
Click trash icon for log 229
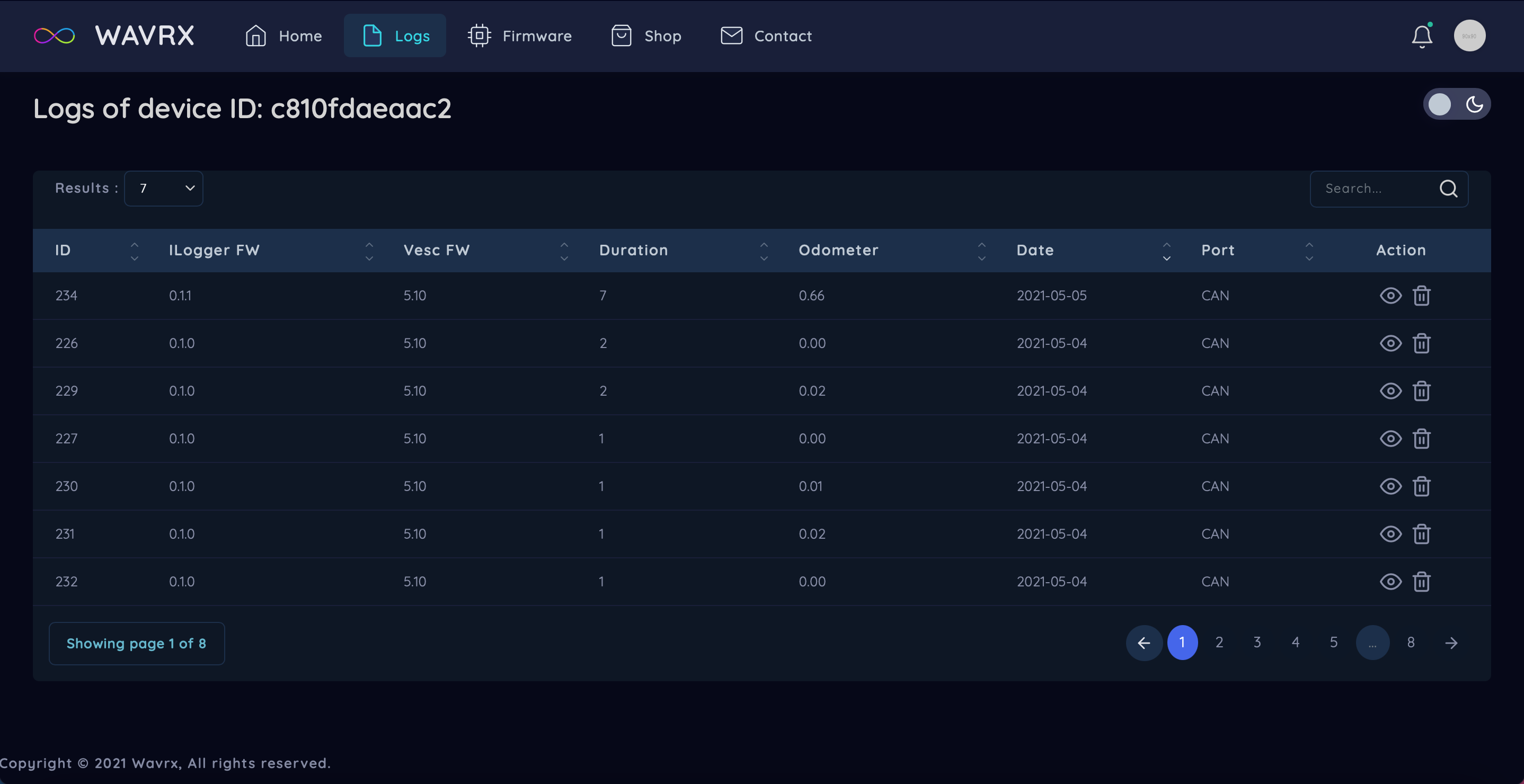point(1421,391)
